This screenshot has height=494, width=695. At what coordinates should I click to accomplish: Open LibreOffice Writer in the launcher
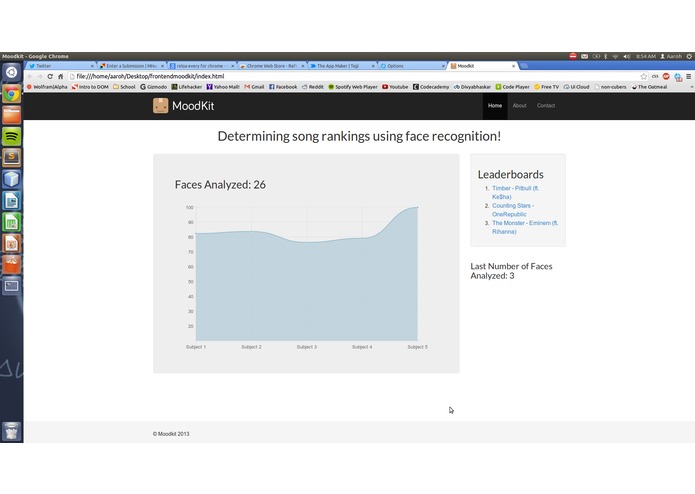[12, 200]
